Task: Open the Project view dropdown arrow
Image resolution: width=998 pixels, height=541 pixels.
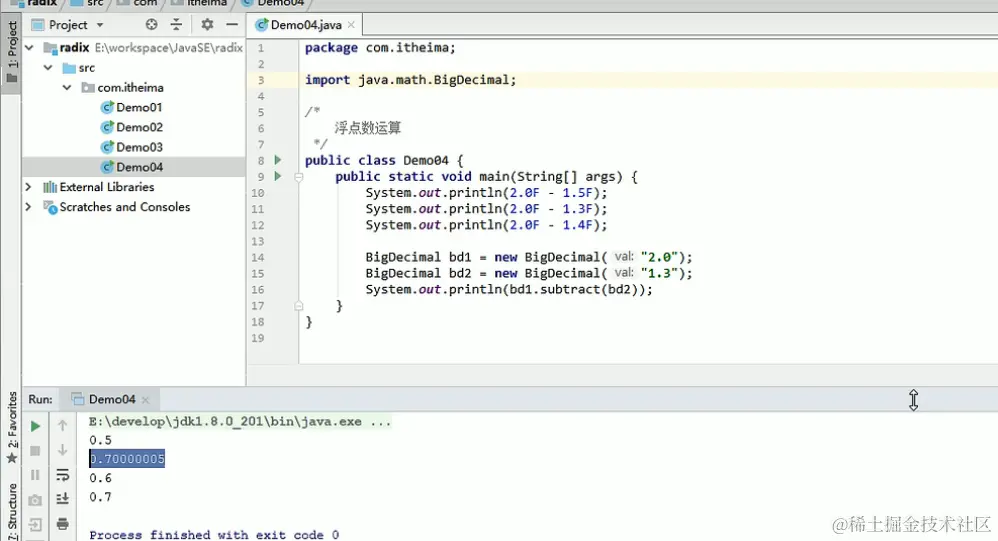Action: coord(100,25)
